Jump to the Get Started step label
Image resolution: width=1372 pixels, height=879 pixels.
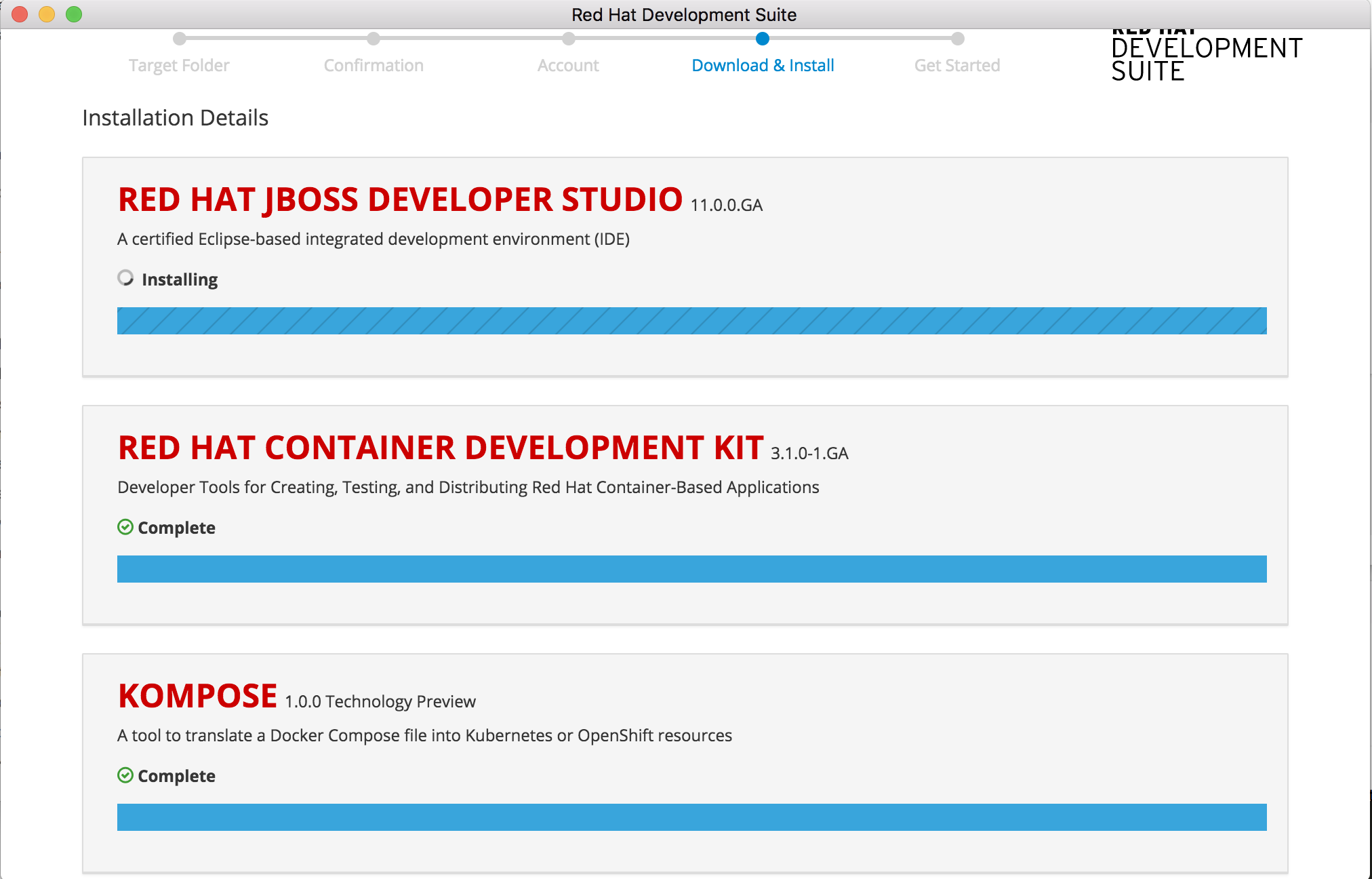click(x=957, y=66)
